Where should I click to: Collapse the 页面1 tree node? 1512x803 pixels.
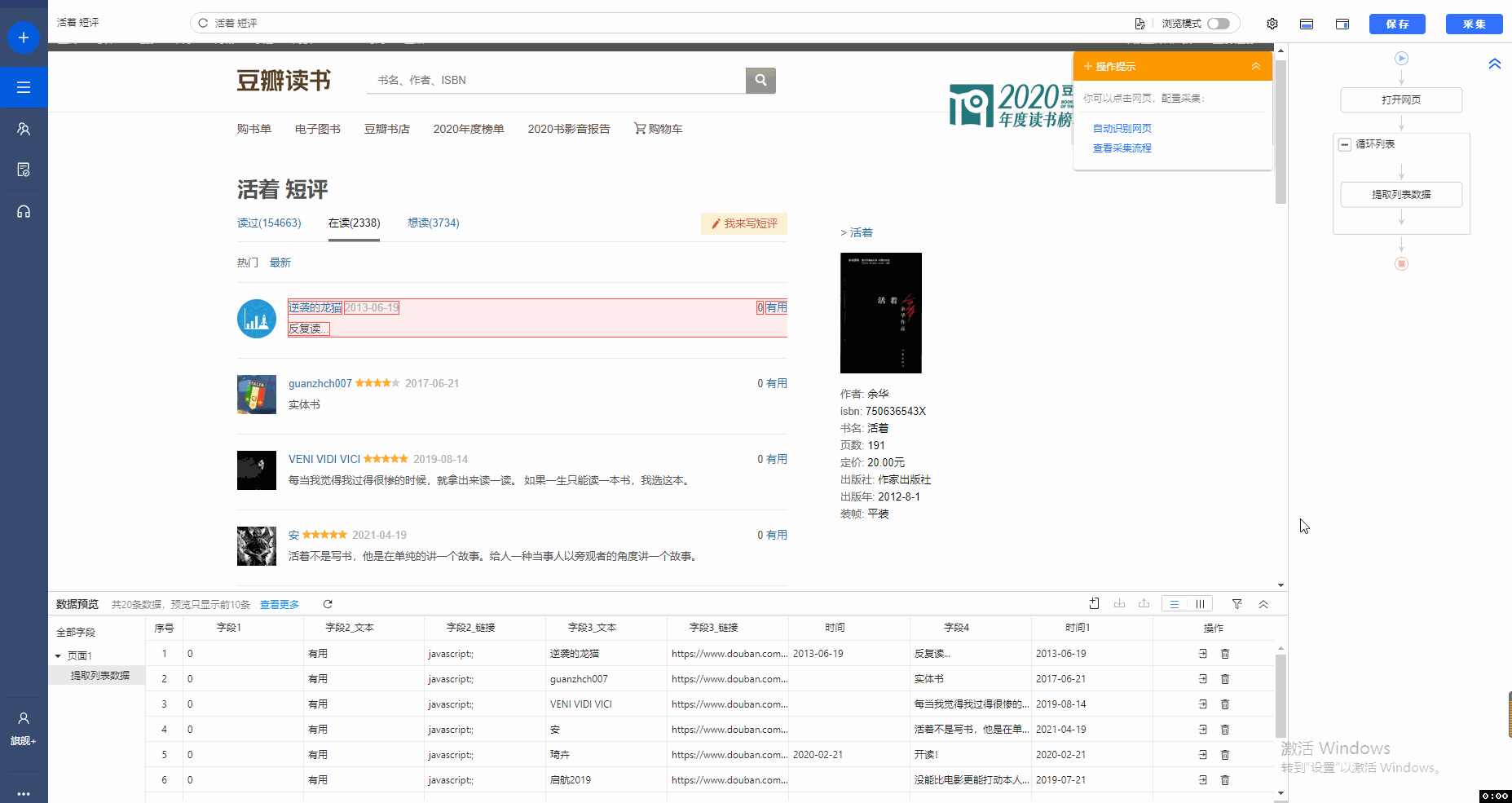58,655
